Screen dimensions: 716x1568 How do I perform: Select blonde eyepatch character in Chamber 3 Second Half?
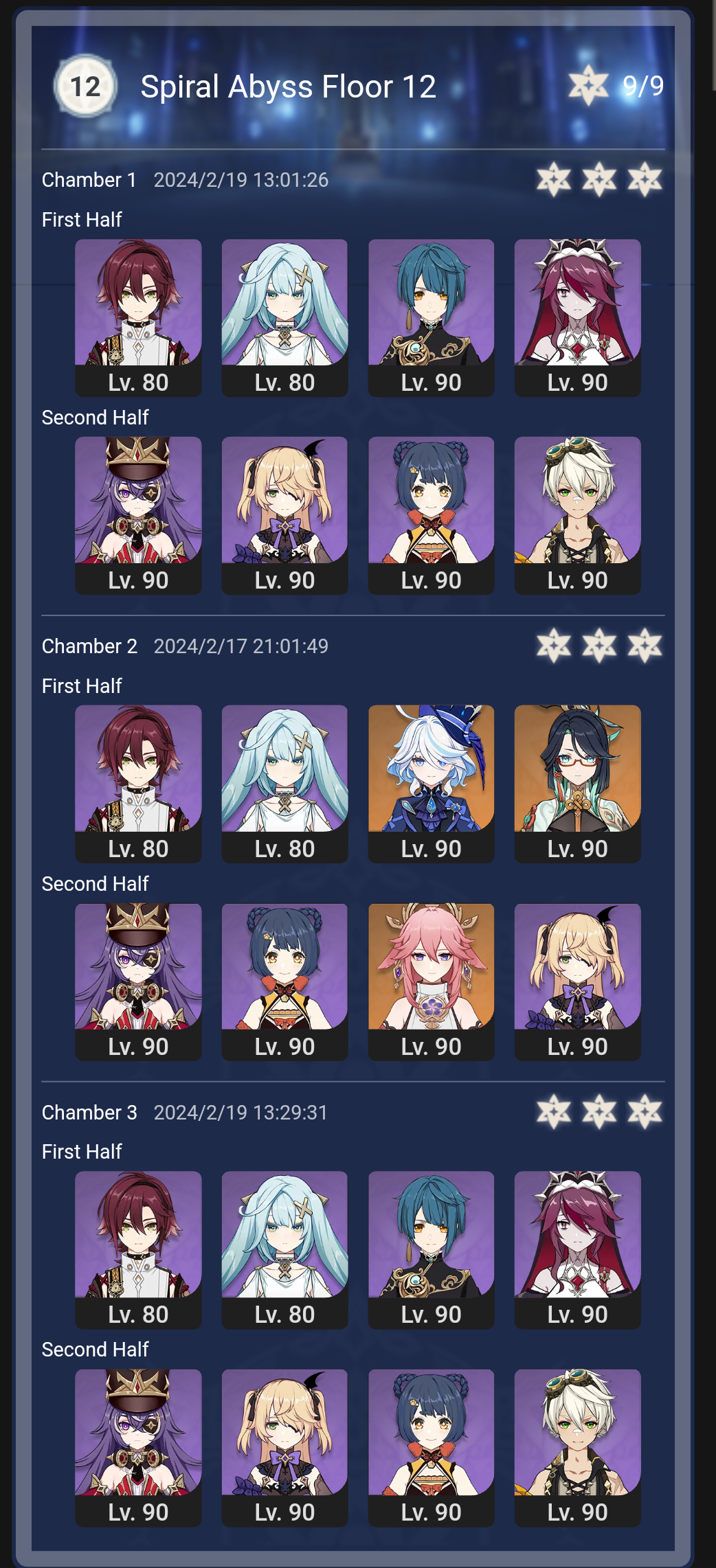pos(284,1448)
